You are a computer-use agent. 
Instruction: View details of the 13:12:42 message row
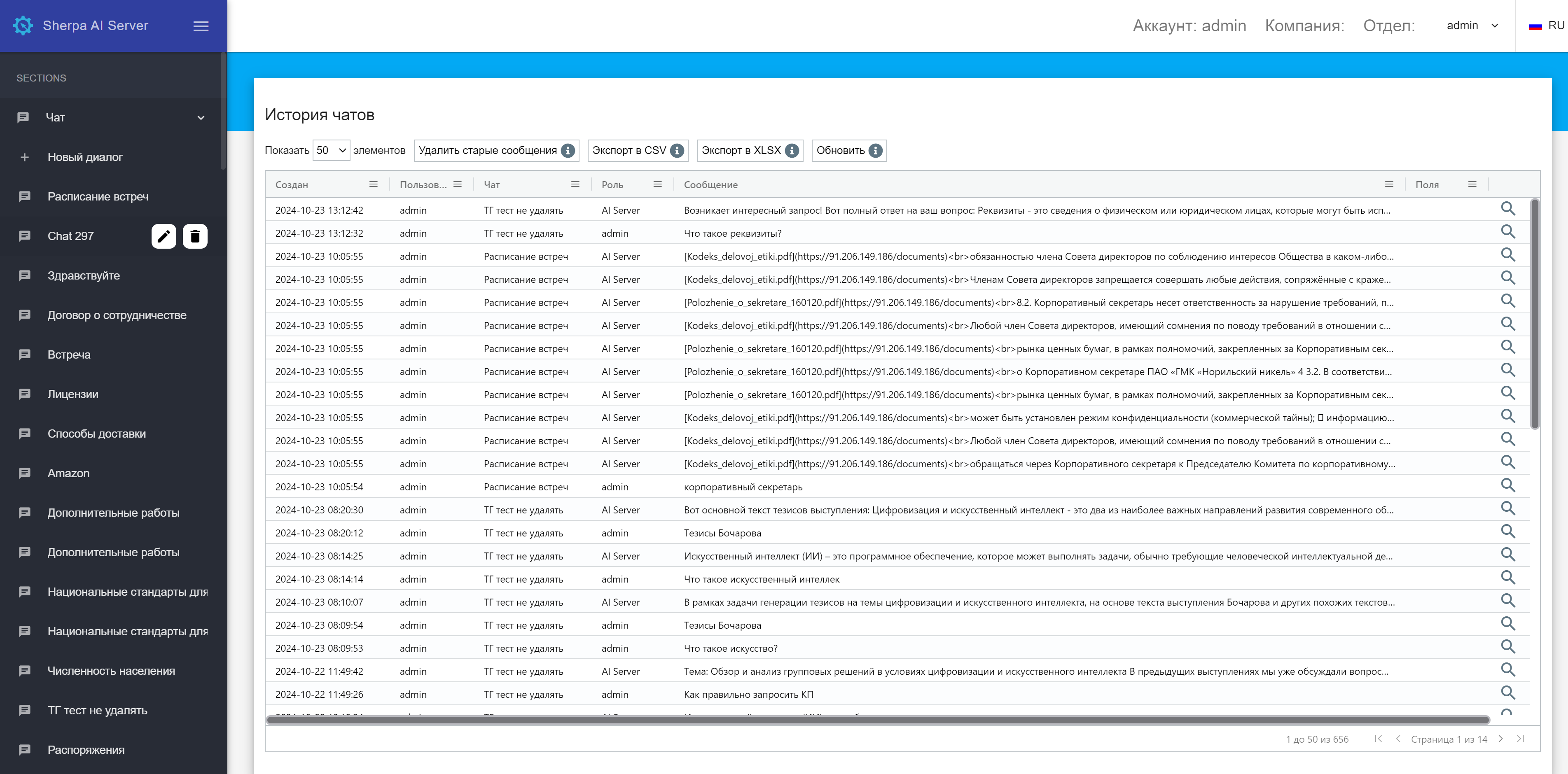click(1507, 209)
